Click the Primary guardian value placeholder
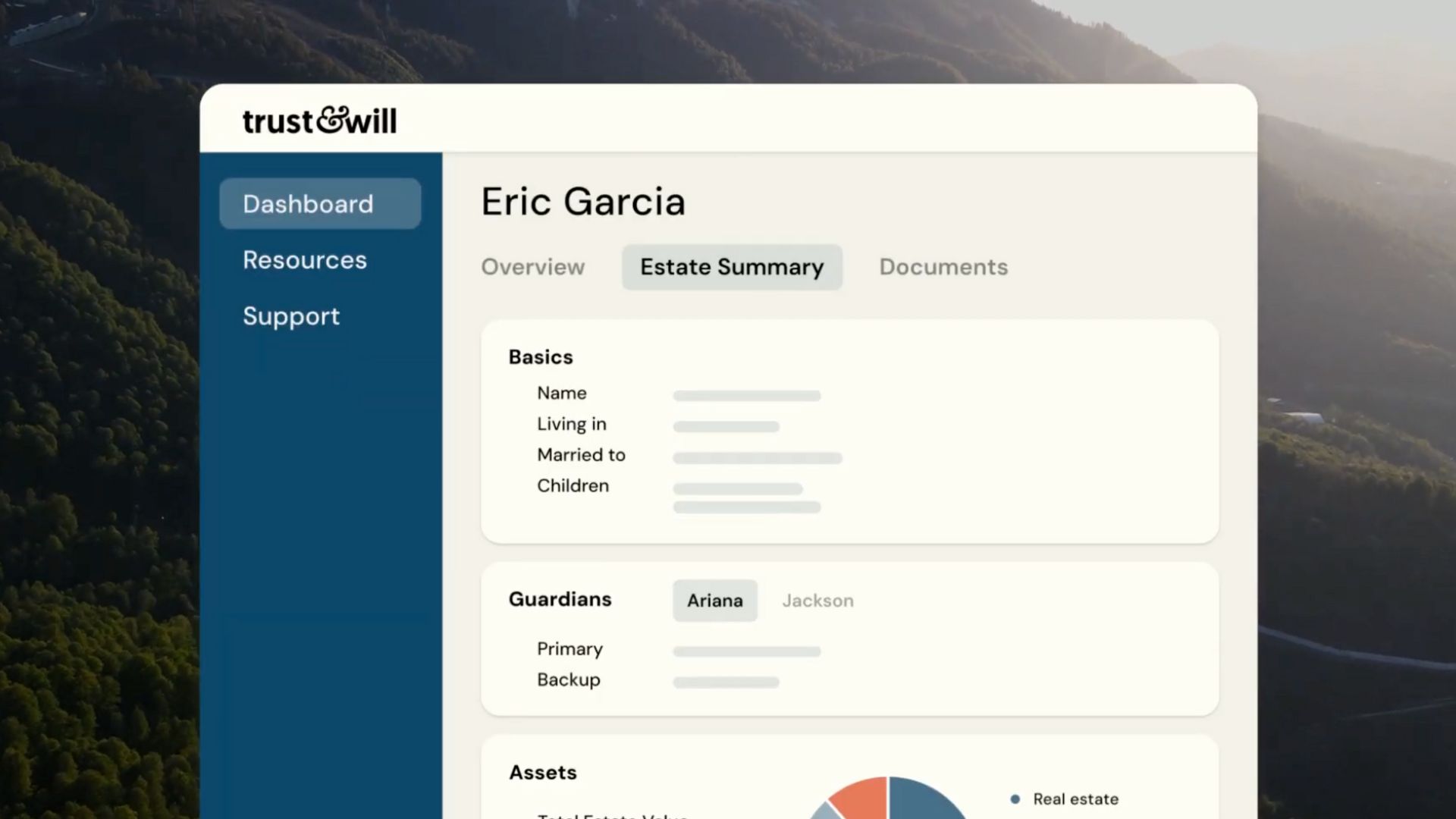 click(x=746, y=651)
